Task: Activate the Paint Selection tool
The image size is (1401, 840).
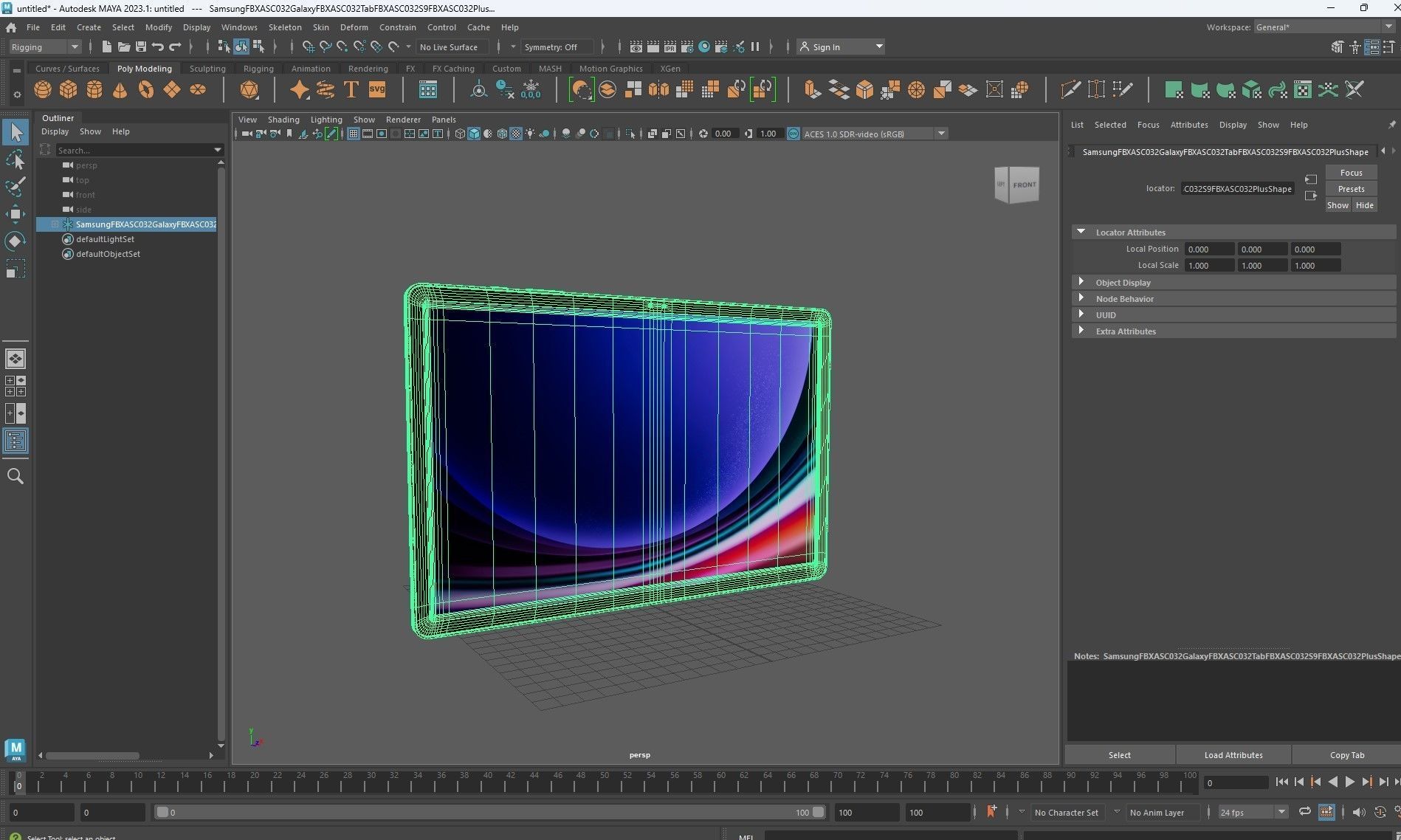Action: (x=16, y=186)
